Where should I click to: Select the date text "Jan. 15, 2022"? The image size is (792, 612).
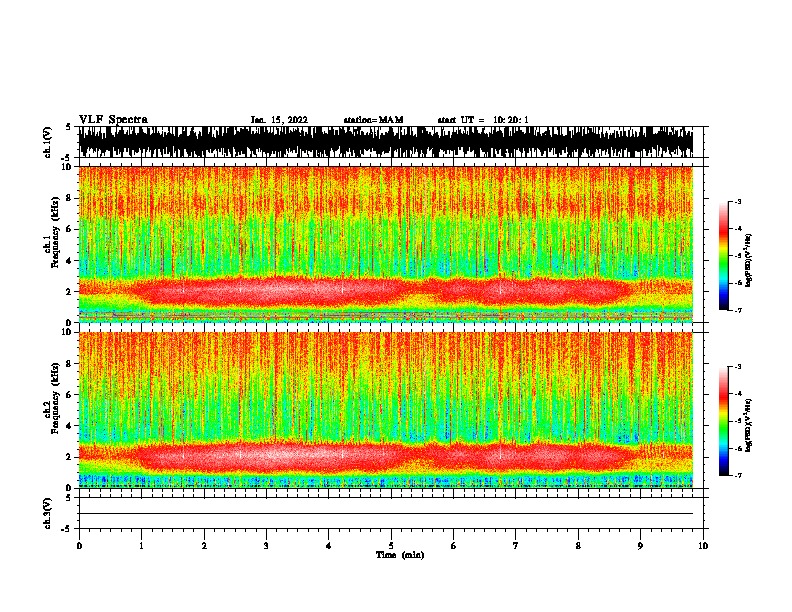click(279, 120)
